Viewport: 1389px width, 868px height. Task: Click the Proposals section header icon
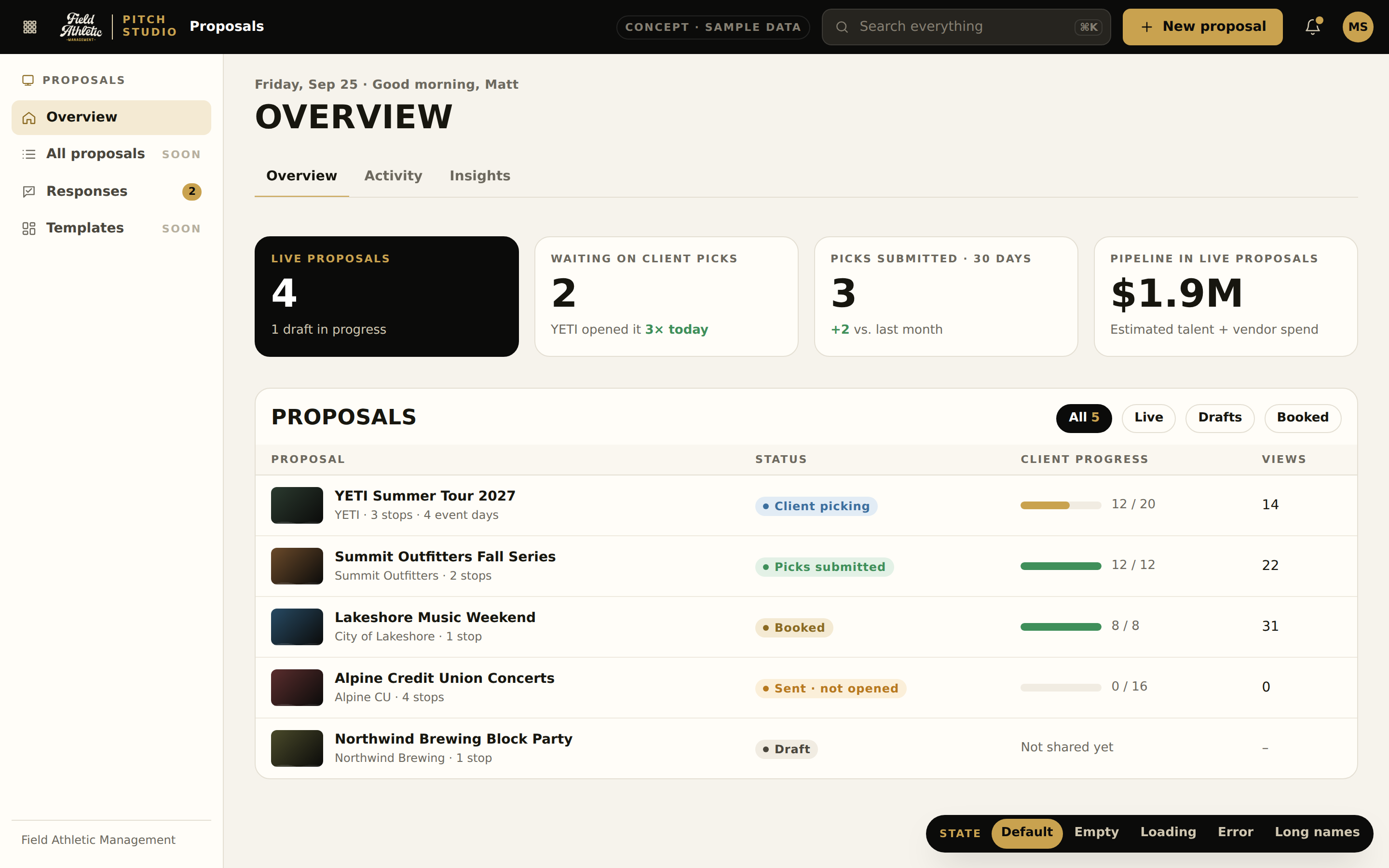click(27, 81)
